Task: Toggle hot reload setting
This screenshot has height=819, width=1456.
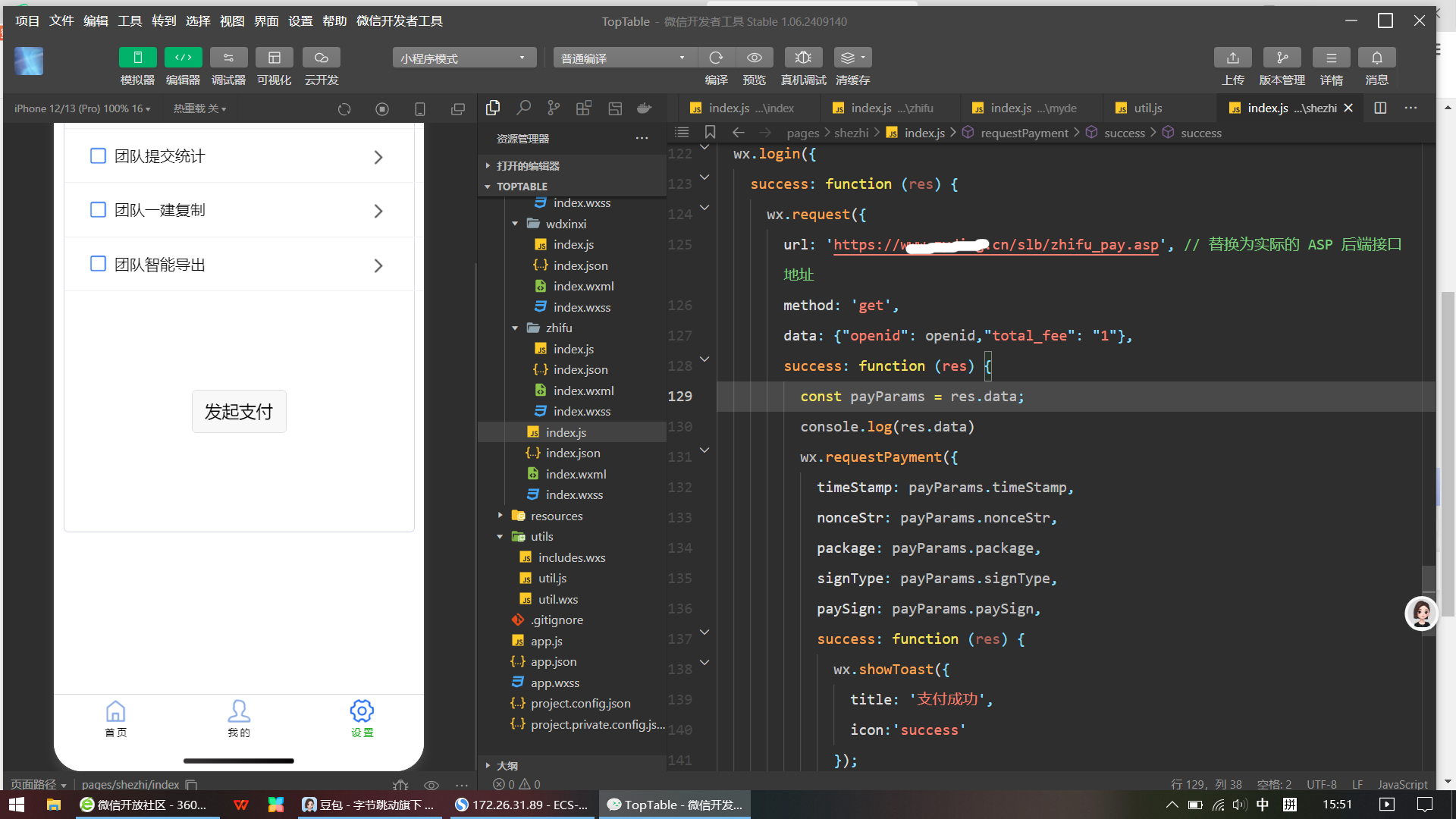Action: 199,109
